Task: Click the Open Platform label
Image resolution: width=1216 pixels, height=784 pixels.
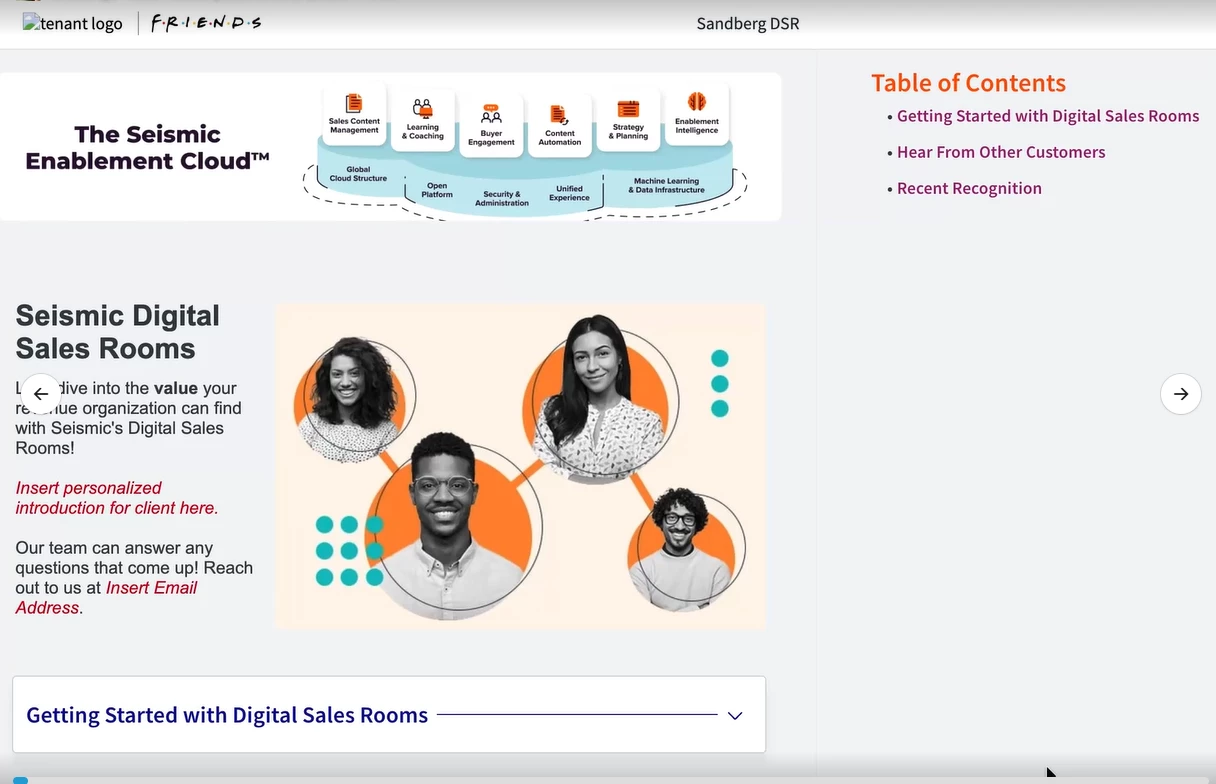Action: (x=437, y=190)
